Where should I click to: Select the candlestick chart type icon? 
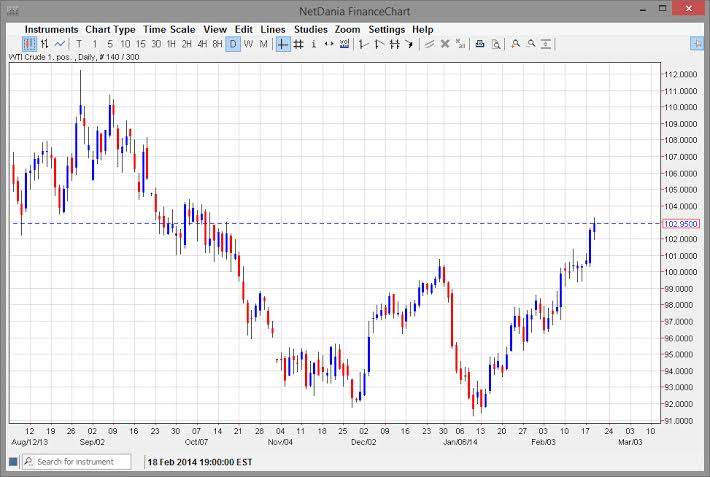tap(30, 44)
